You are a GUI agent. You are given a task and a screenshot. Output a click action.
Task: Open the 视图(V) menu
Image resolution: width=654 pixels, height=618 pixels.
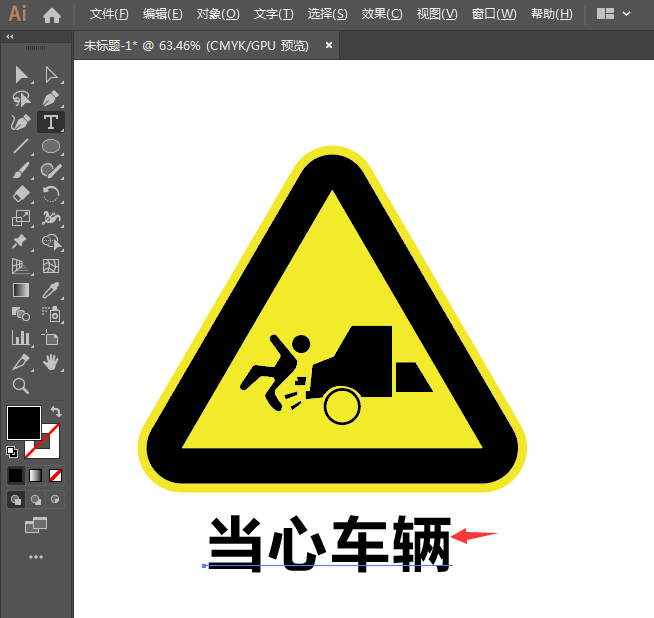pos(437,14)
